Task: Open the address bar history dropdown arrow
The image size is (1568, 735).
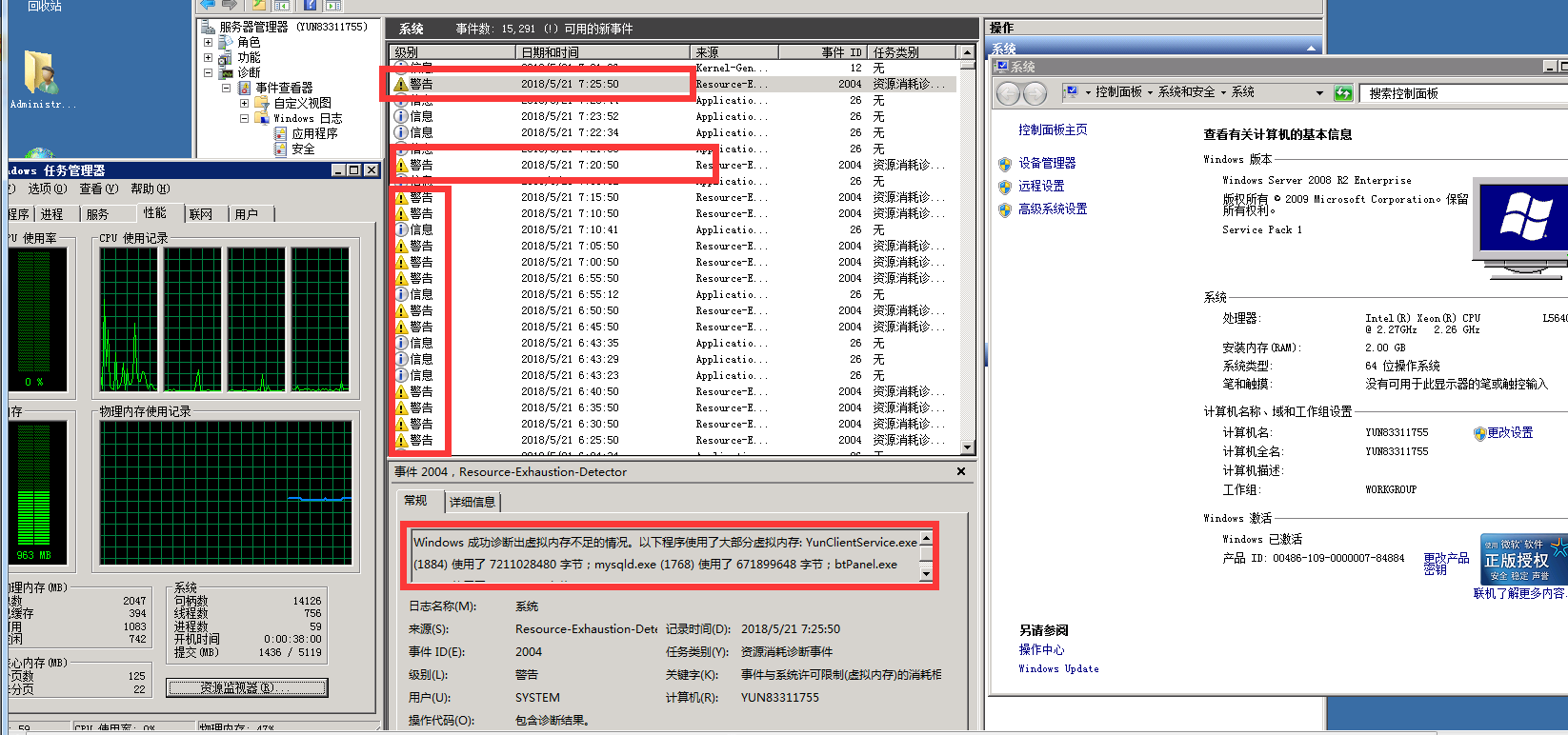Action: coord(1319,93)
